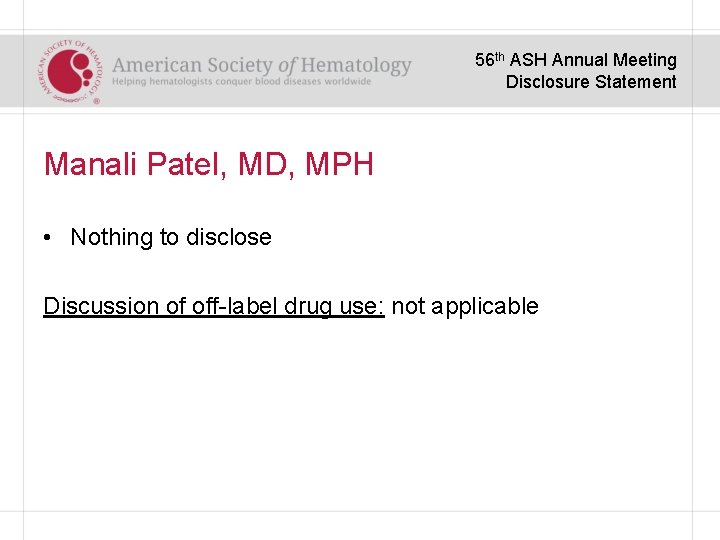Click the Helping hematologists conquer blood diseases tagline
The width and height of the screenshot is (720, 540).
click(241, 82)
